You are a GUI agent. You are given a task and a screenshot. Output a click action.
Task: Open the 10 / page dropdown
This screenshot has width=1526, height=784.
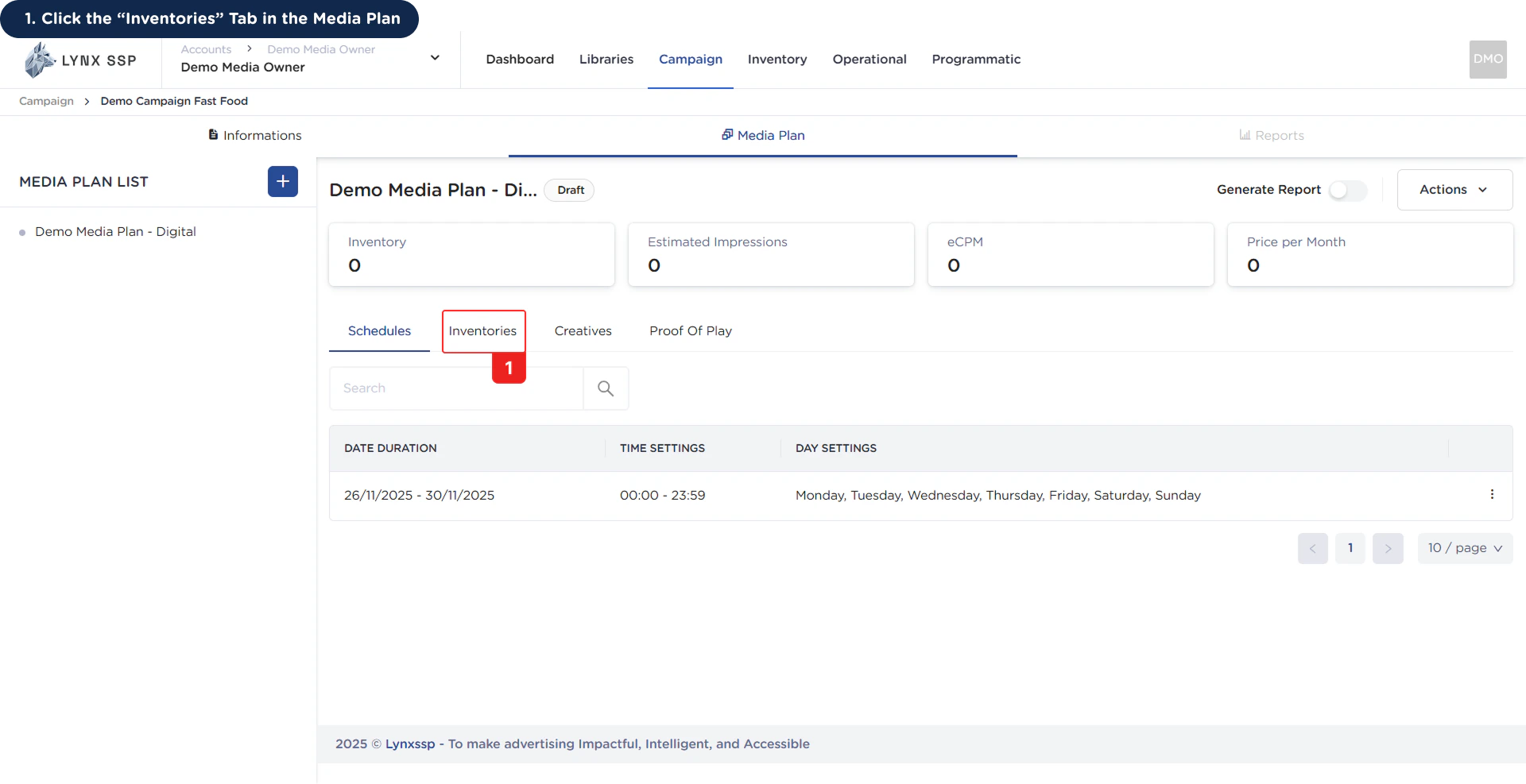(x=1465, y=548)
